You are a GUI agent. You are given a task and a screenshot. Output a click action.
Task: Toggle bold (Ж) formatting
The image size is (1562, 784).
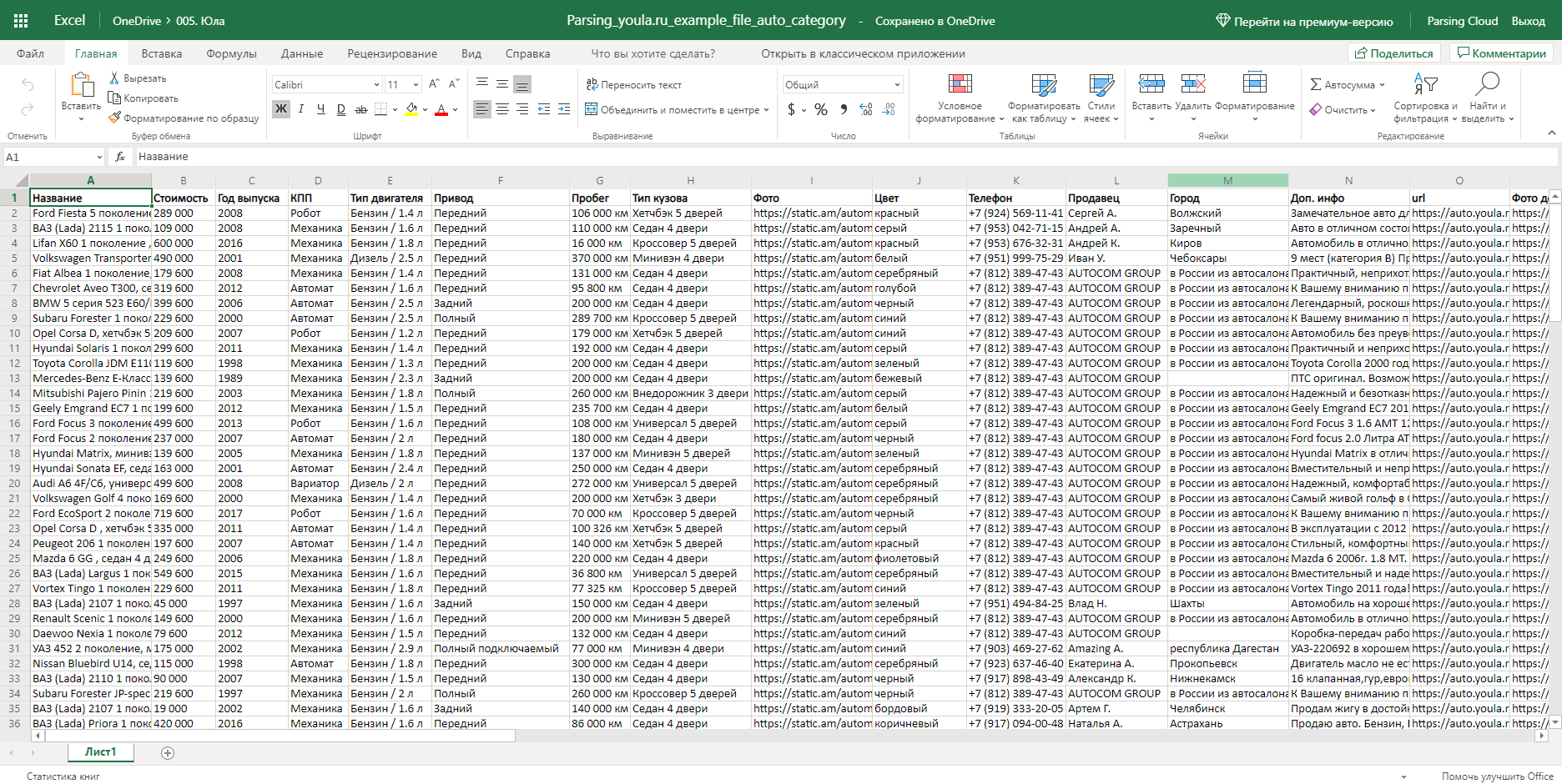point(281,109)
